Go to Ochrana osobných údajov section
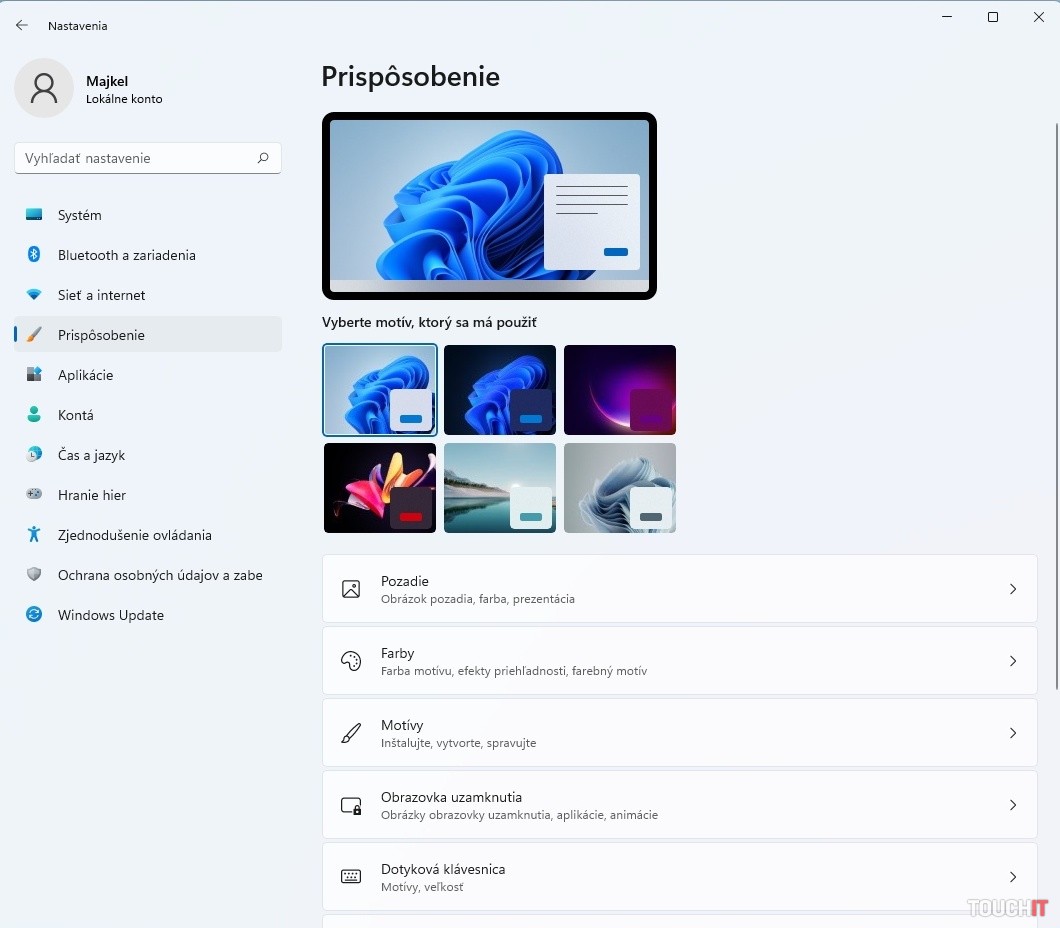Viewport: 1060px width, 928px height. (x=159, y=575)
